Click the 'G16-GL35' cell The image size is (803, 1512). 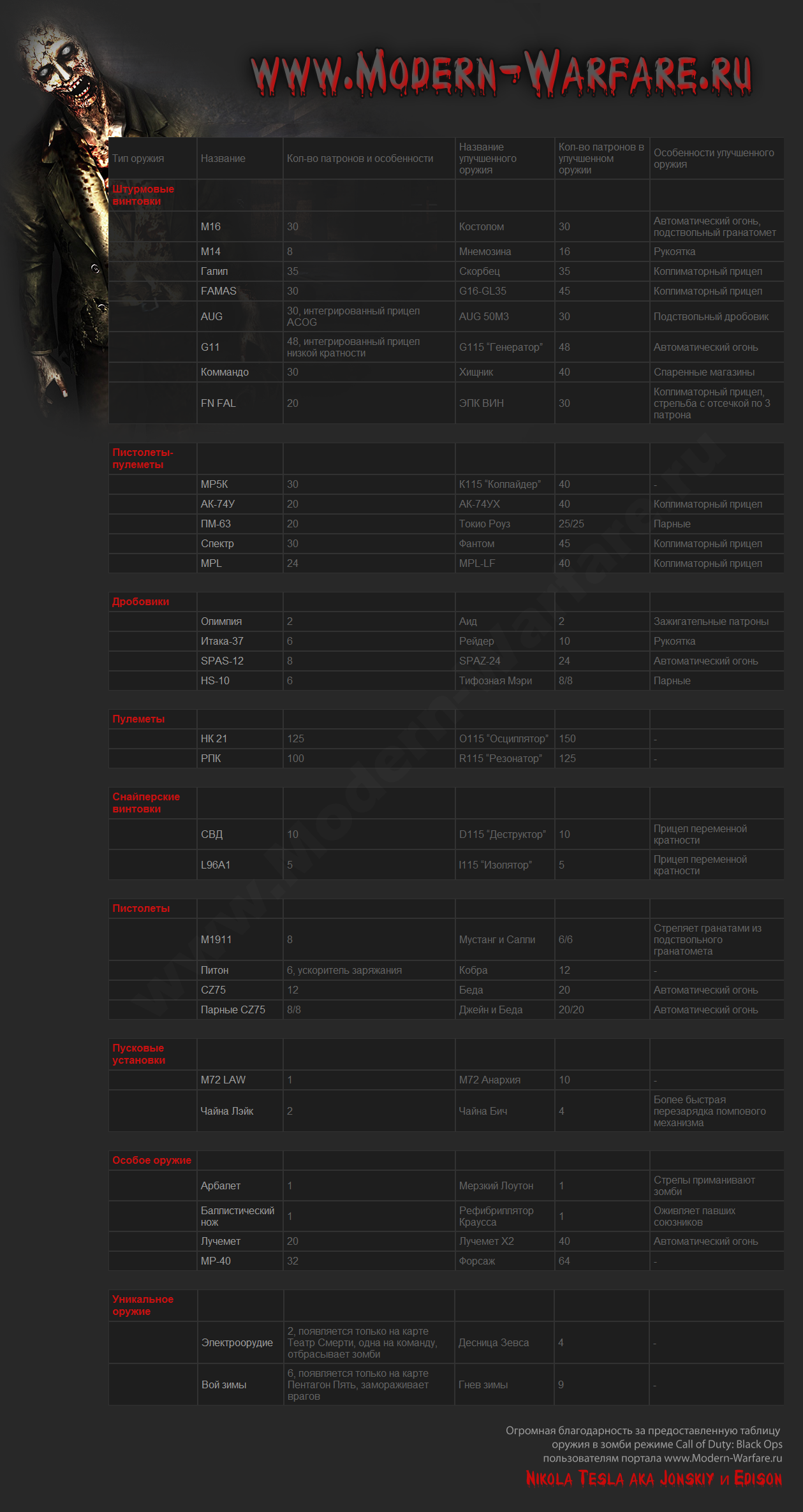505,291
